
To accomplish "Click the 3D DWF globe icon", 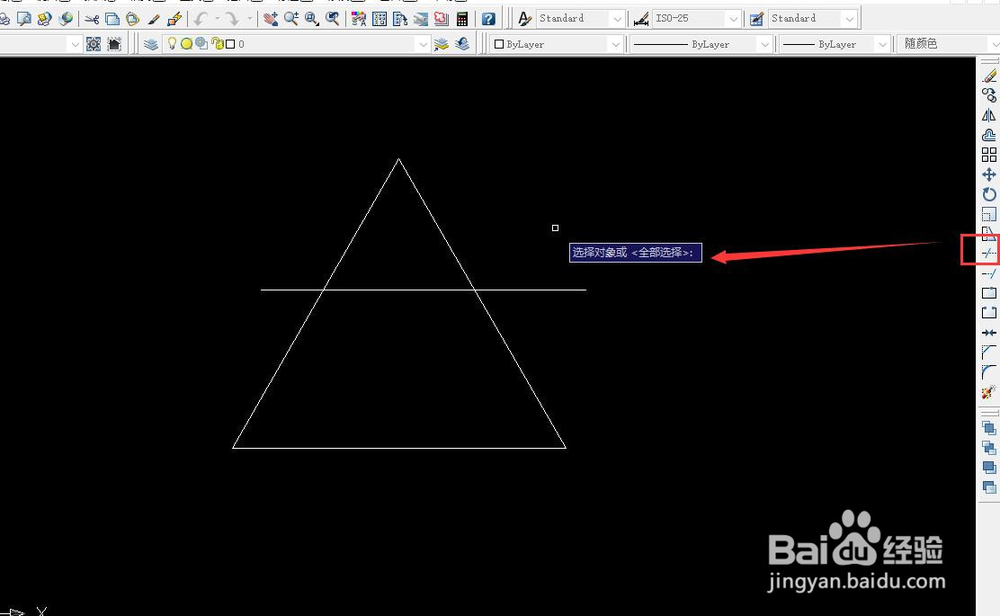I will [65, 18].
